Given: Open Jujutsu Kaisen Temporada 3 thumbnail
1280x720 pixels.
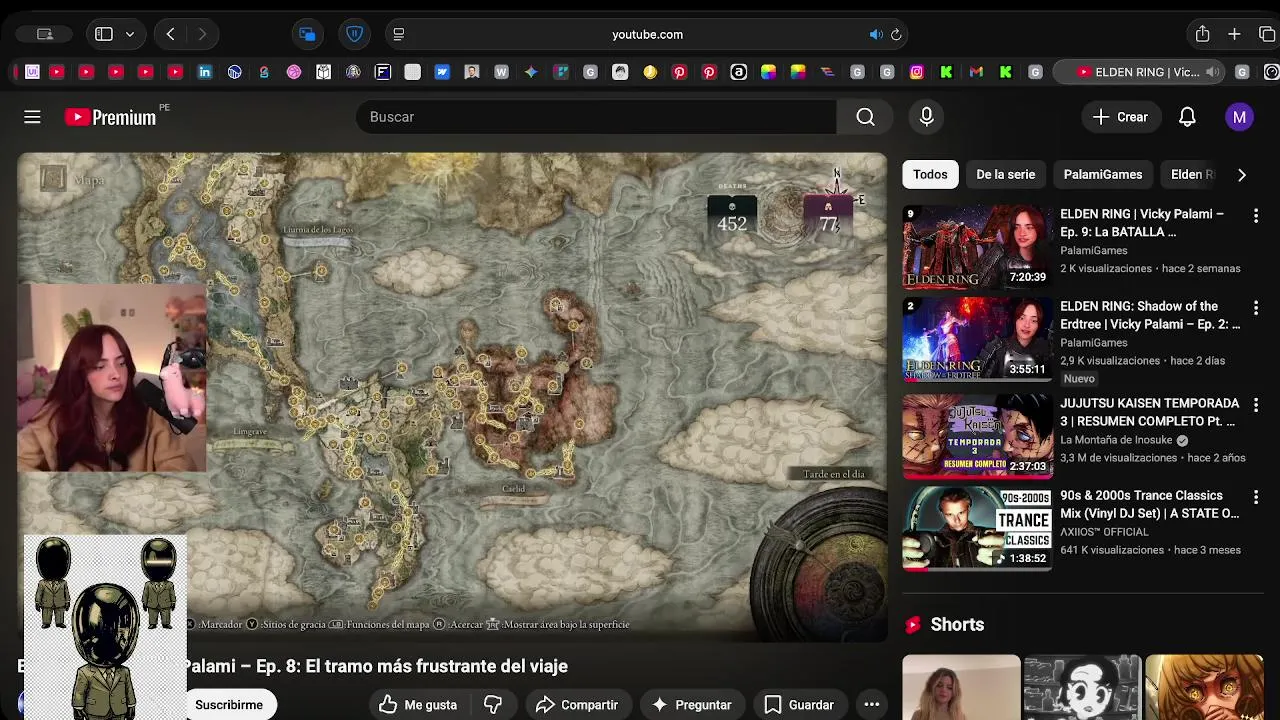Looking at the screenshot, I should [977, 437].
